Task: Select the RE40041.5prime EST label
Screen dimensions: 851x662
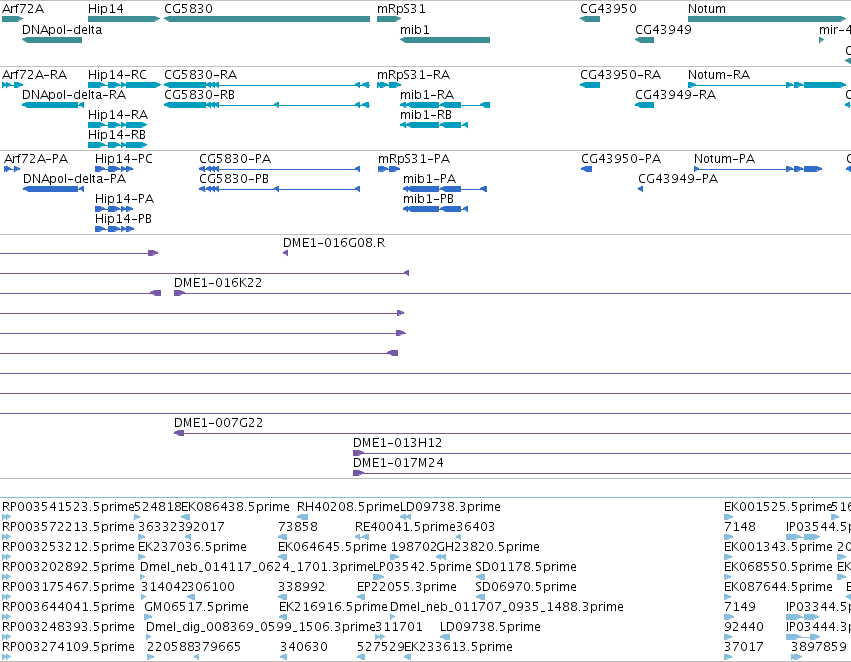Action: tap(405, 527)
